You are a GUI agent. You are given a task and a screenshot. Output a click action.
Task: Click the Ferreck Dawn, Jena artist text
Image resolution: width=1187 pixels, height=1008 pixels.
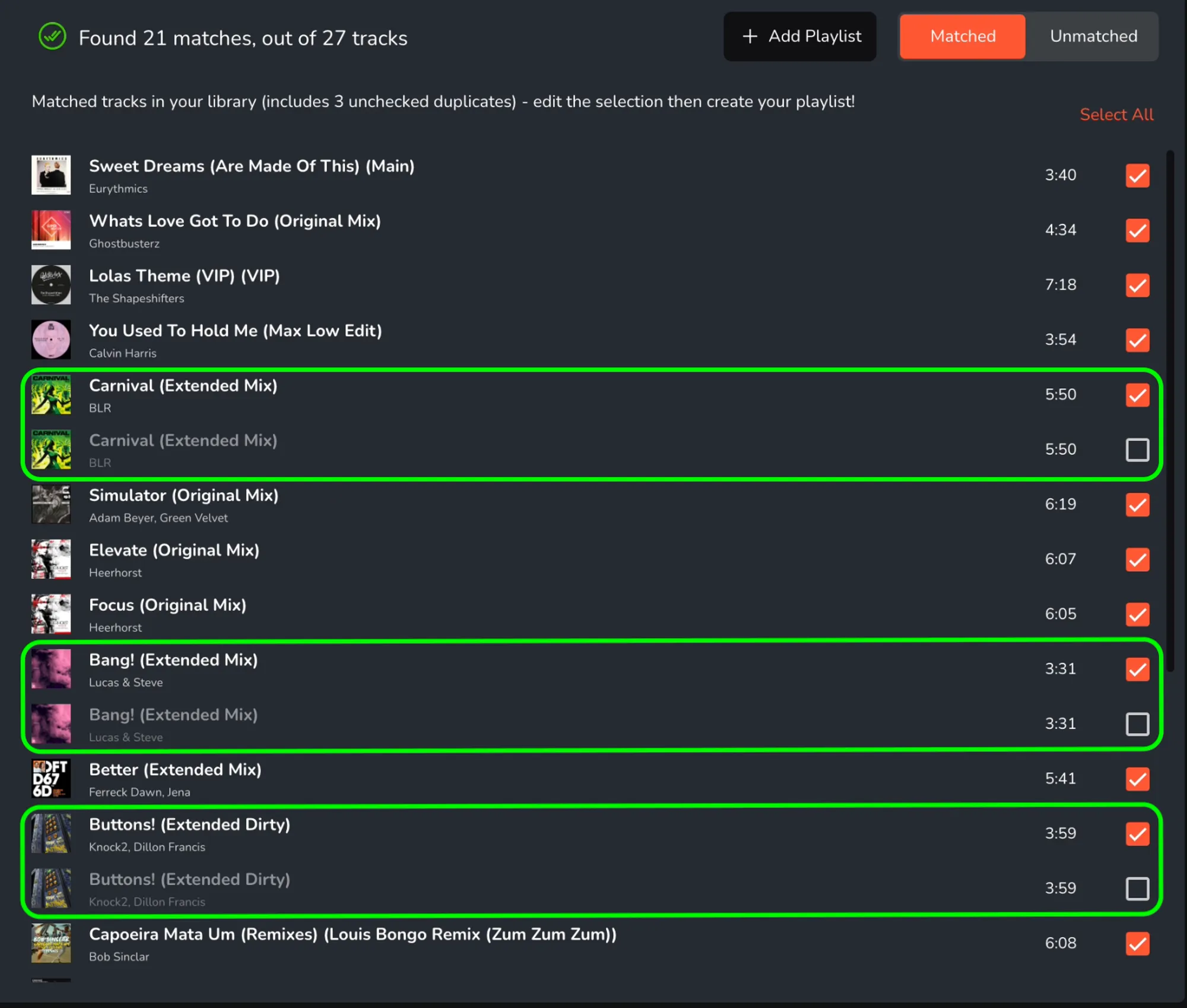(x=139, y=792)
